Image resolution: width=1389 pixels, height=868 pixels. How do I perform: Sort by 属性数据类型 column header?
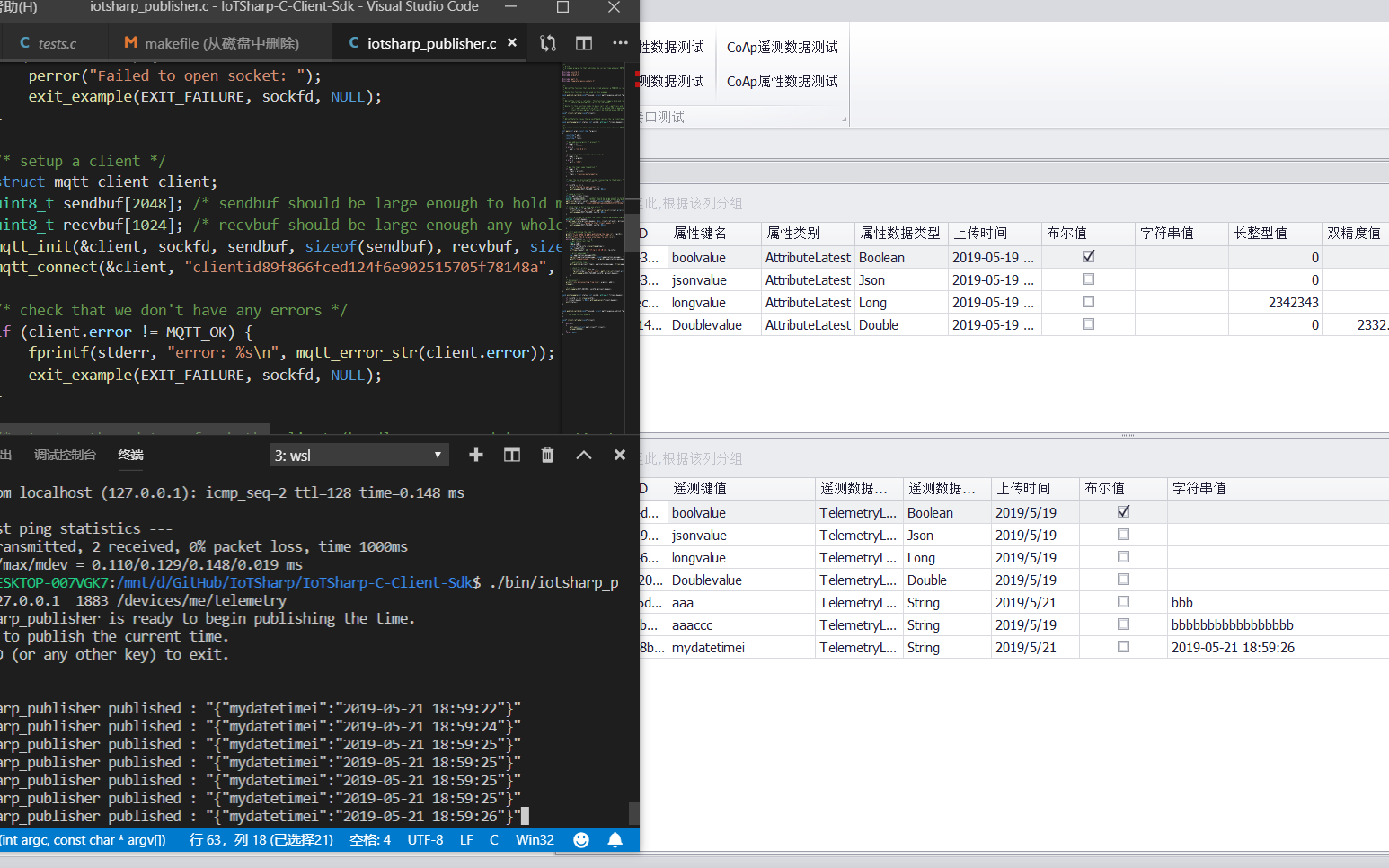tap(901, 234)
